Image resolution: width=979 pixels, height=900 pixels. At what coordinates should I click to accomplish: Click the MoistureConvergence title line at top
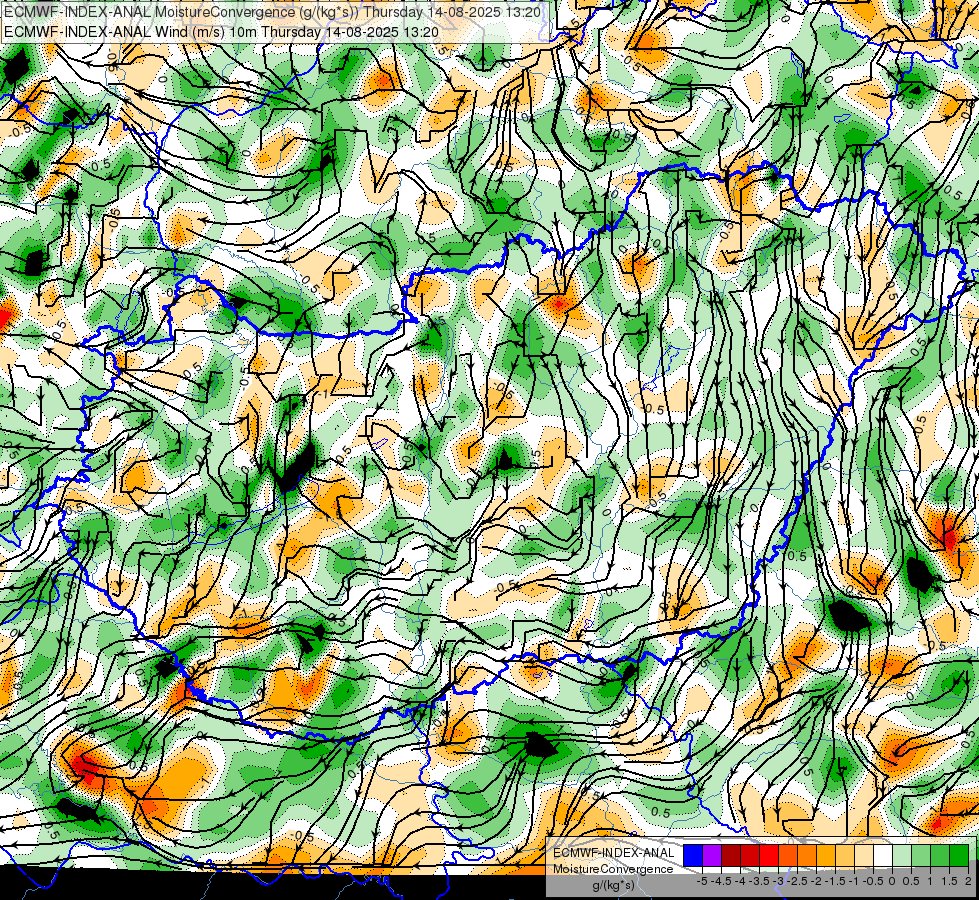[x=272, y=12]
